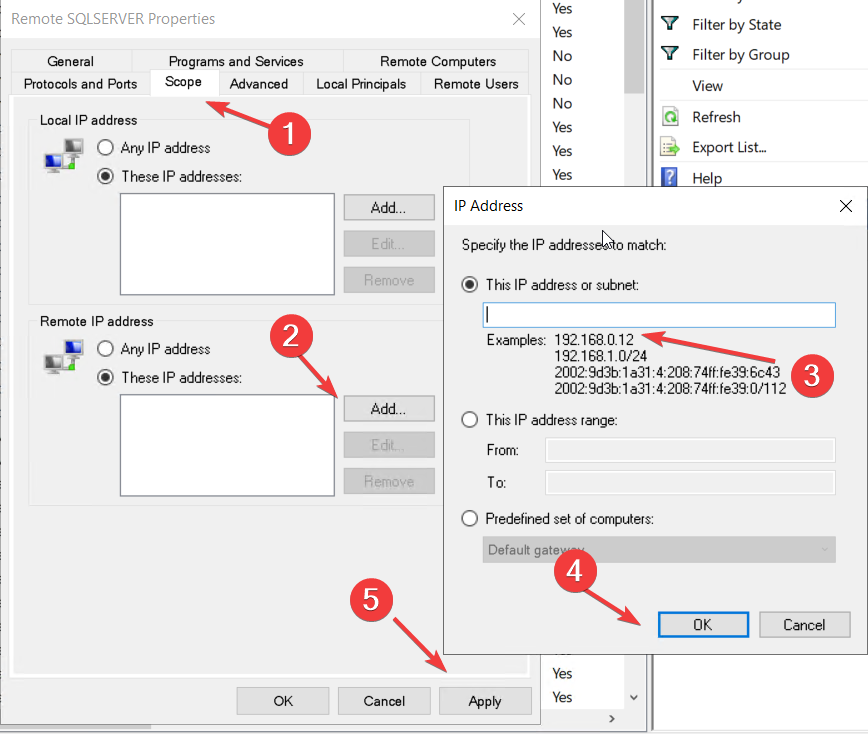Open the Default gateway dropdown

[x=659, y=550]
